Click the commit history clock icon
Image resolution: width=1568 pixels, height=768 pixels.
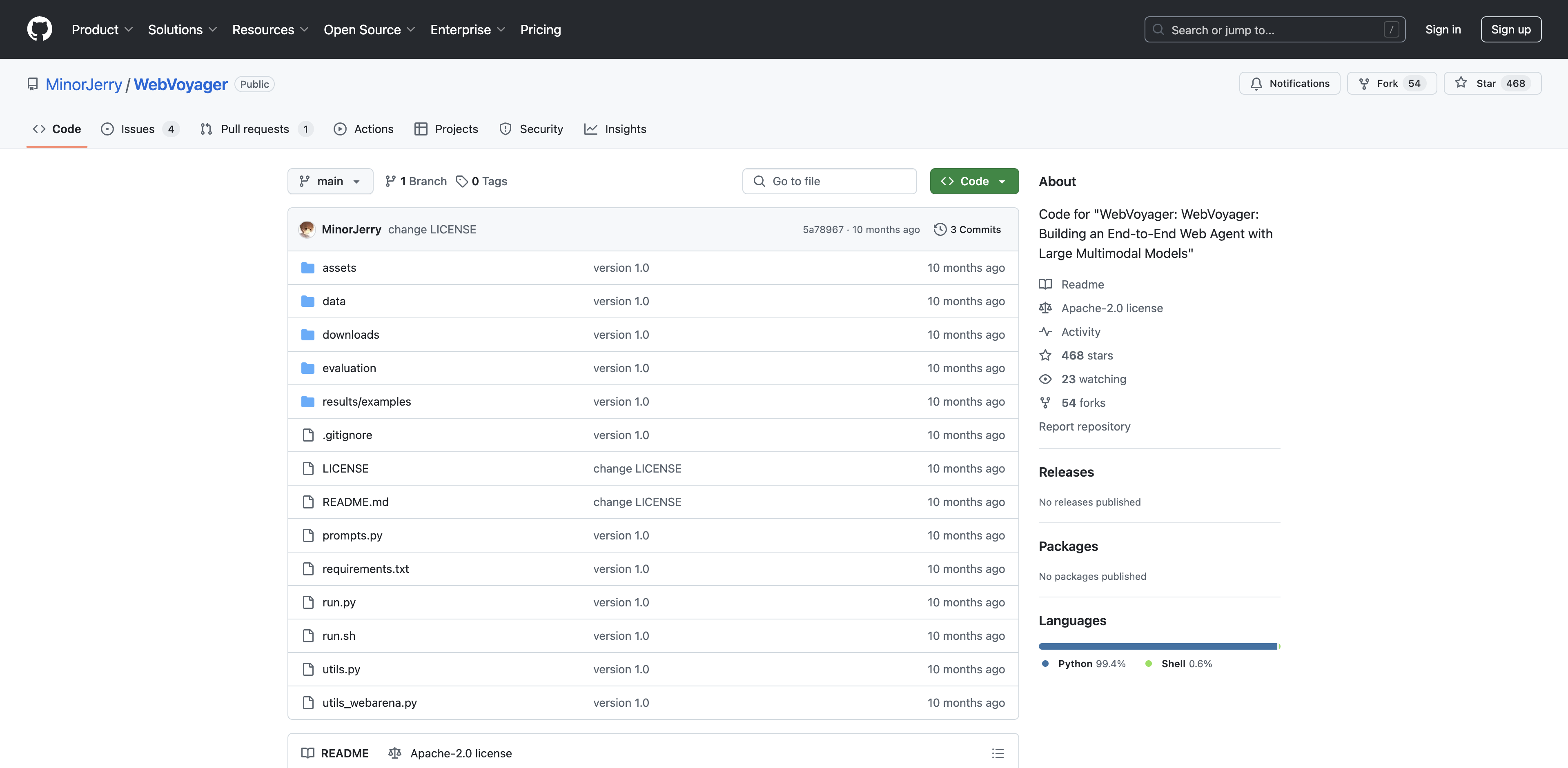point(940,229)
